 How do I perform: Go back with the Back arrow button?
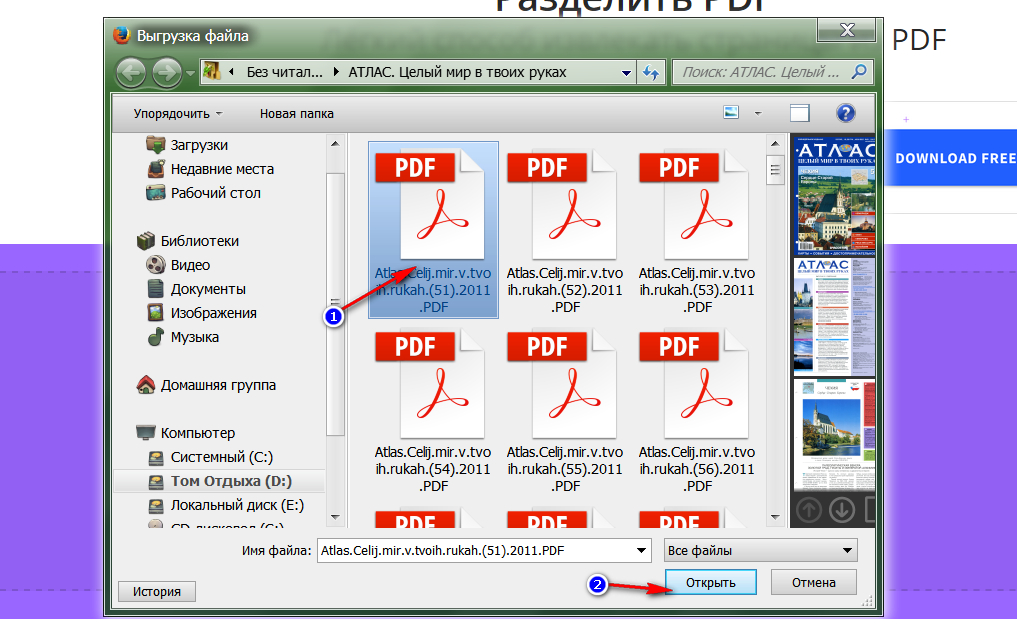tap(131, 73)
